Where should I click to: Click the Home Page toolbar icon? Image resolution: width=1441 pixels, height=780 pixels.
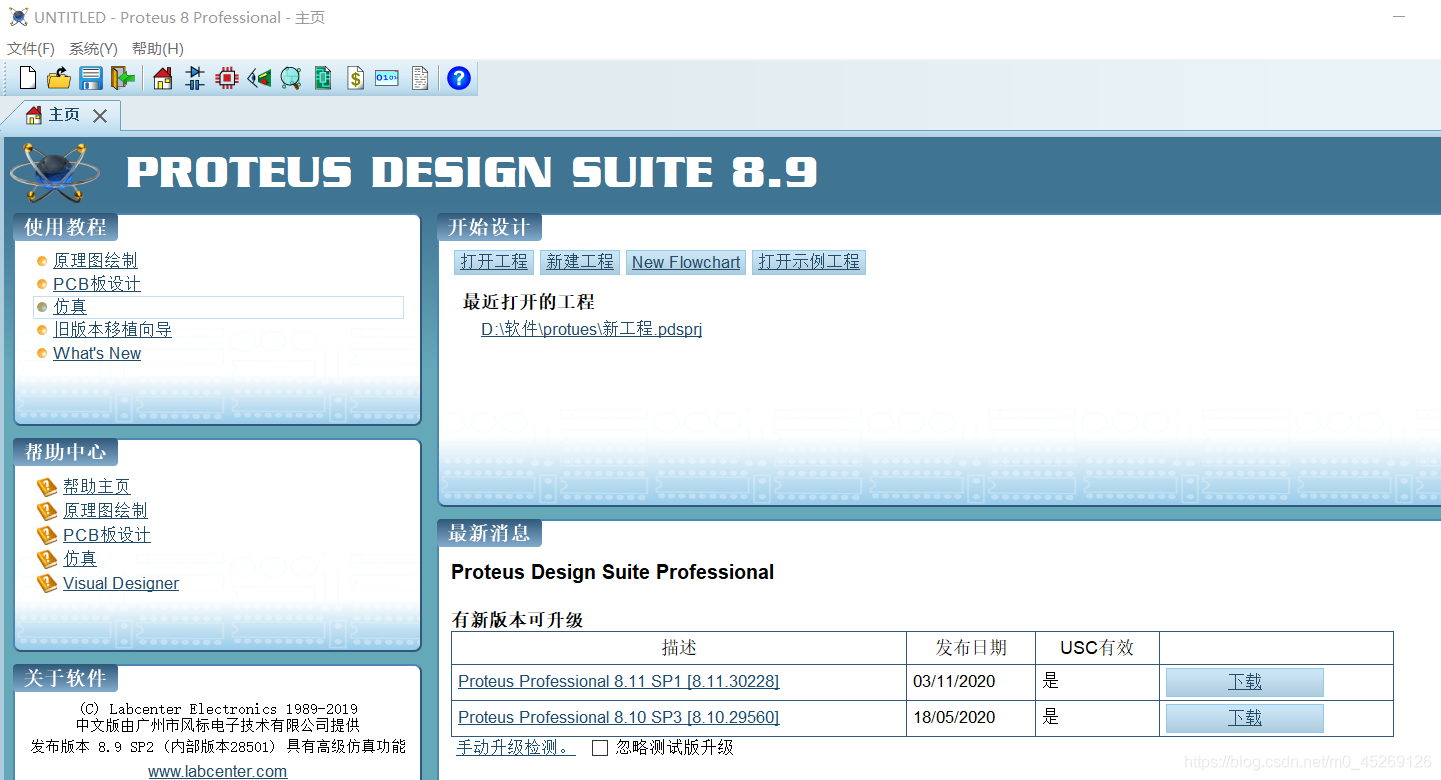tap(163, 77)
